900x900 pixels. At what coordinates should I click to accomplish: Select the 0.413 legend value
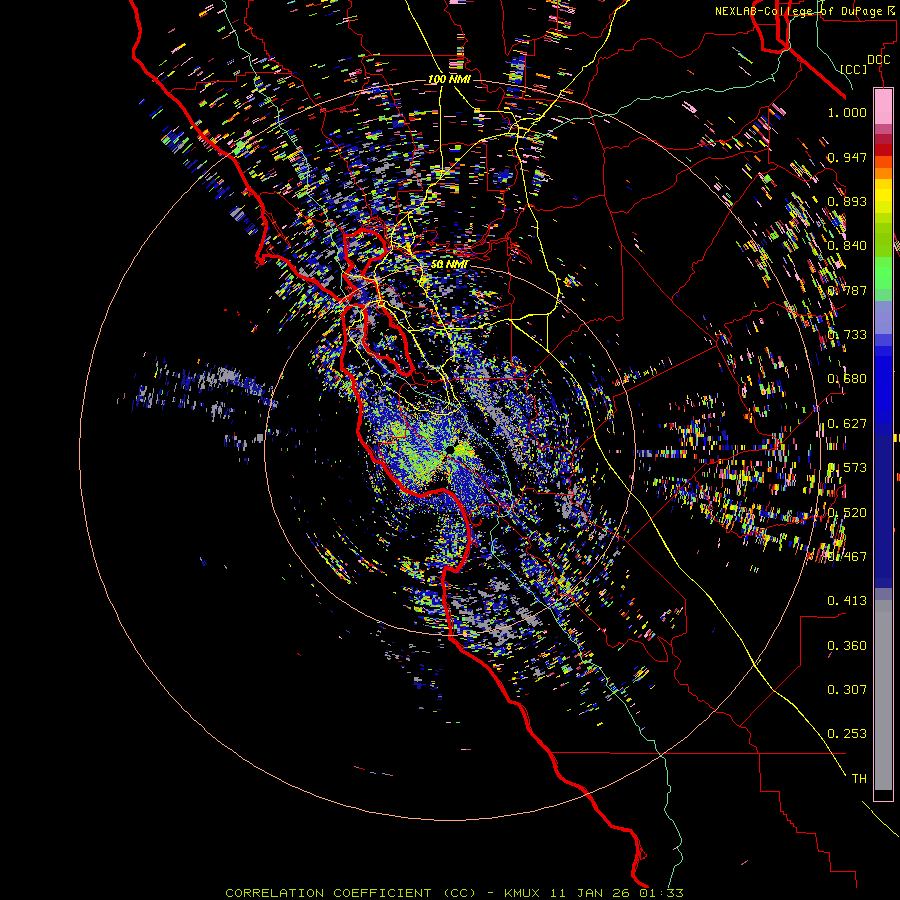point(847,601)
